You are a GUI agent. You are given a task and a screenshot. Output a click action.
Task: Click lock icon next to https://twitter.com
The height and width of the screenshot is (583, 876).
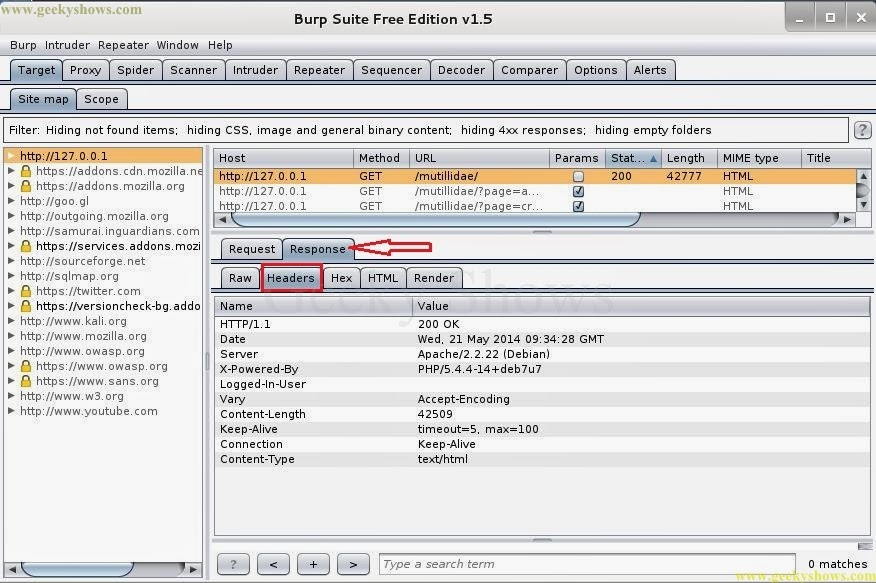point(26,291)
